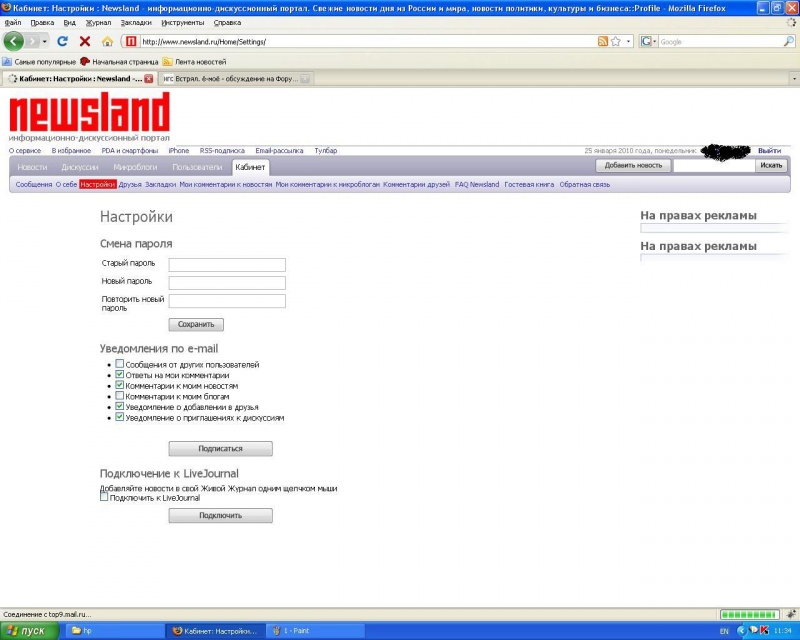Open the back/forward history dropdown arrow
This screenshot has width=800, height=640.
click(45, 41)
